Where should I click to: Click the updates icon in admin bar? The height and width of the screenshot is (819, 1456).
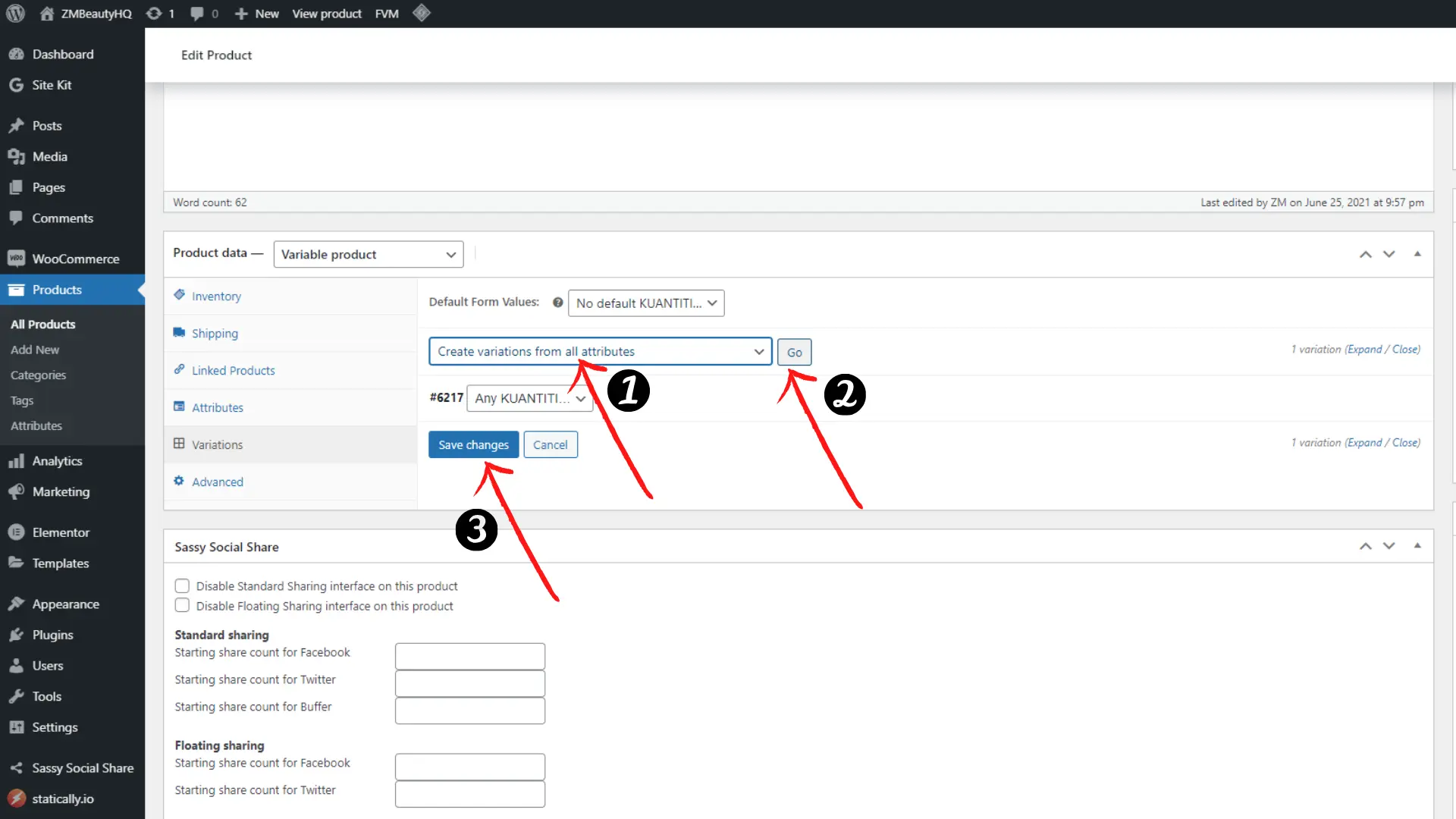154,14
